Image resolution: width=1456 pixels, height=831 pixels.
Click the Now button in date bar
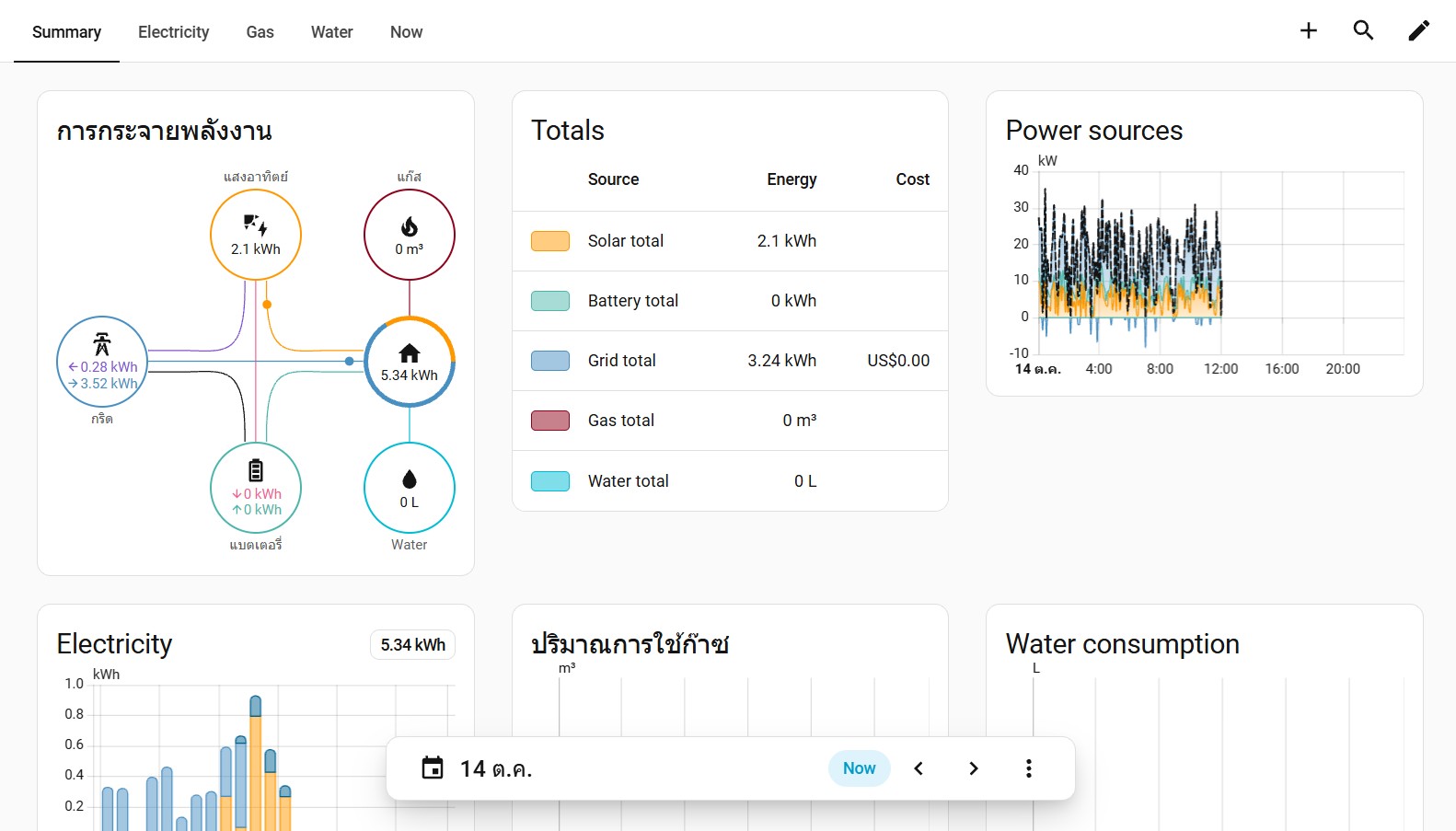[860, 768]
